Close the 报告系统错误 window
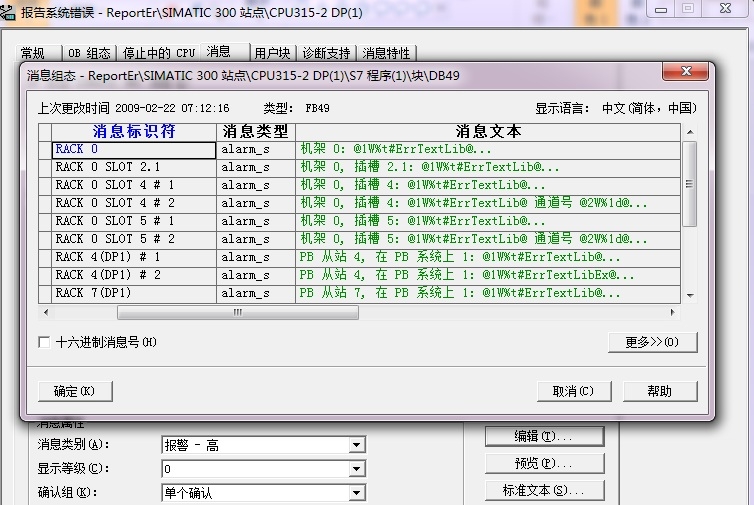The image size is (754, 505). pyautogui.click(x=725, y=9)
